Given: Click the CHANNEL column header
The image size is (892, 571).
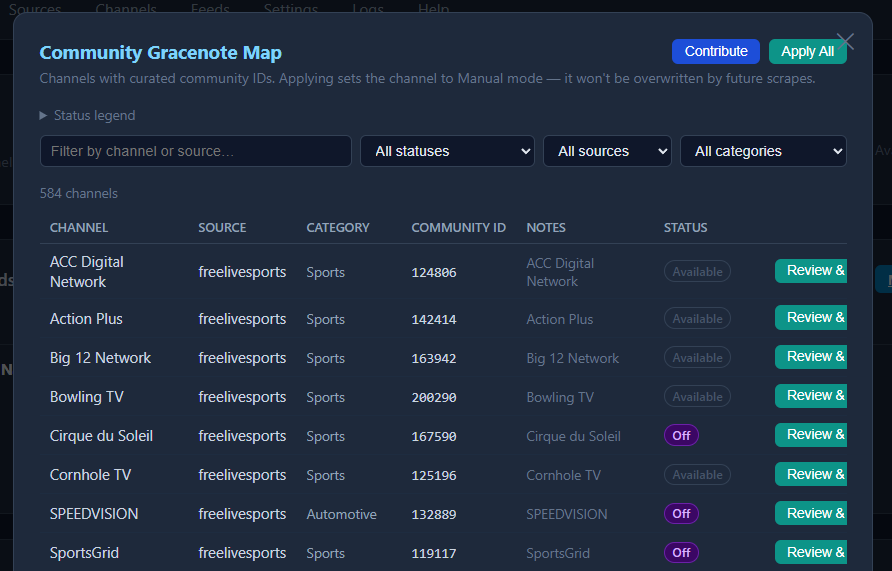Looking at the screenshot, I should click(79, 228).
